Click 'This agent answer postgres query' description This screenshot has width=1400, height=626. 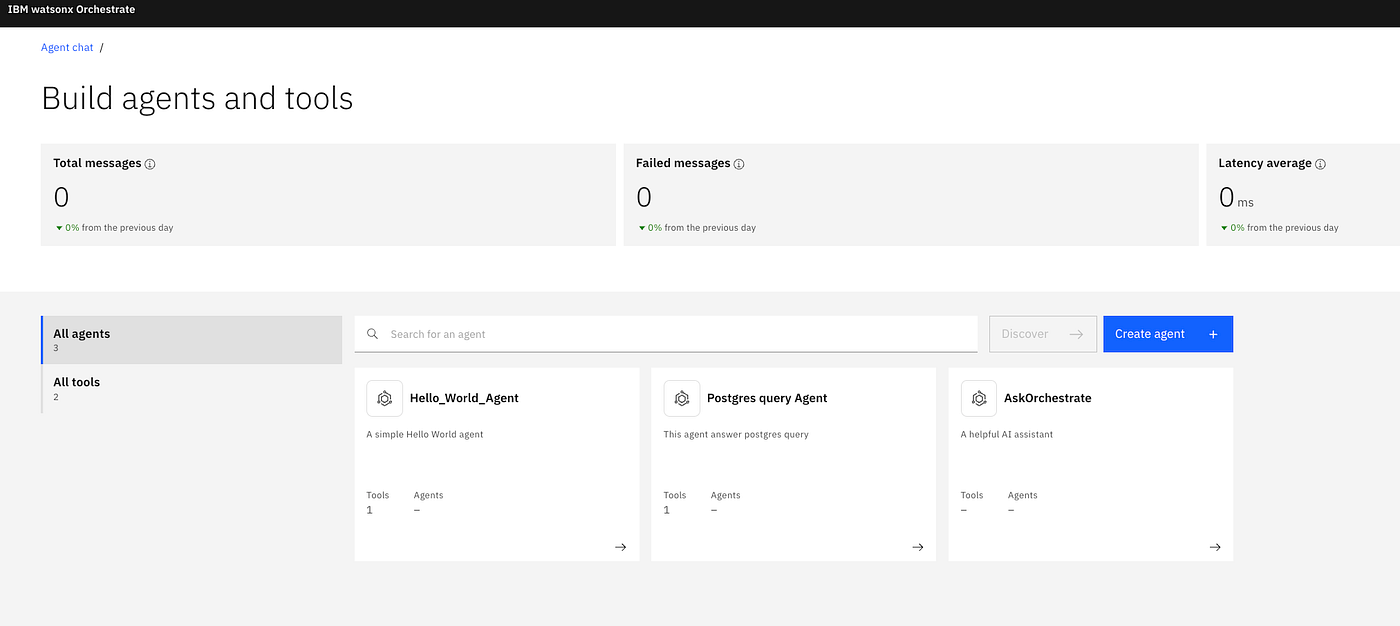(736, 434)
